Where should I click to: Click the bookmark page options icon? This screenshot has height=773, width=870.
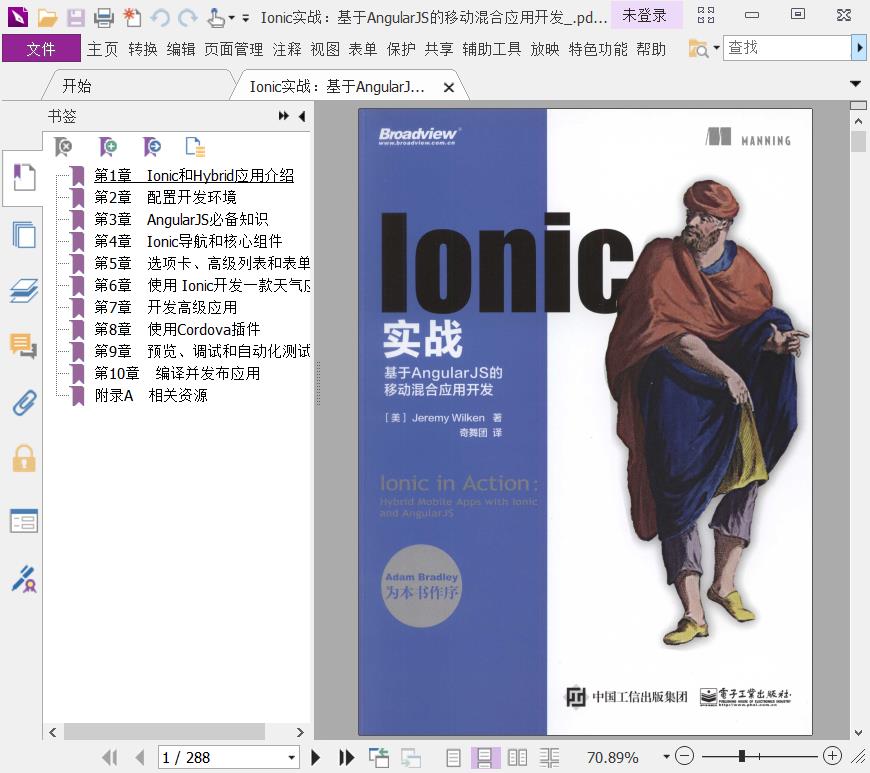click(x=195, y=147)
